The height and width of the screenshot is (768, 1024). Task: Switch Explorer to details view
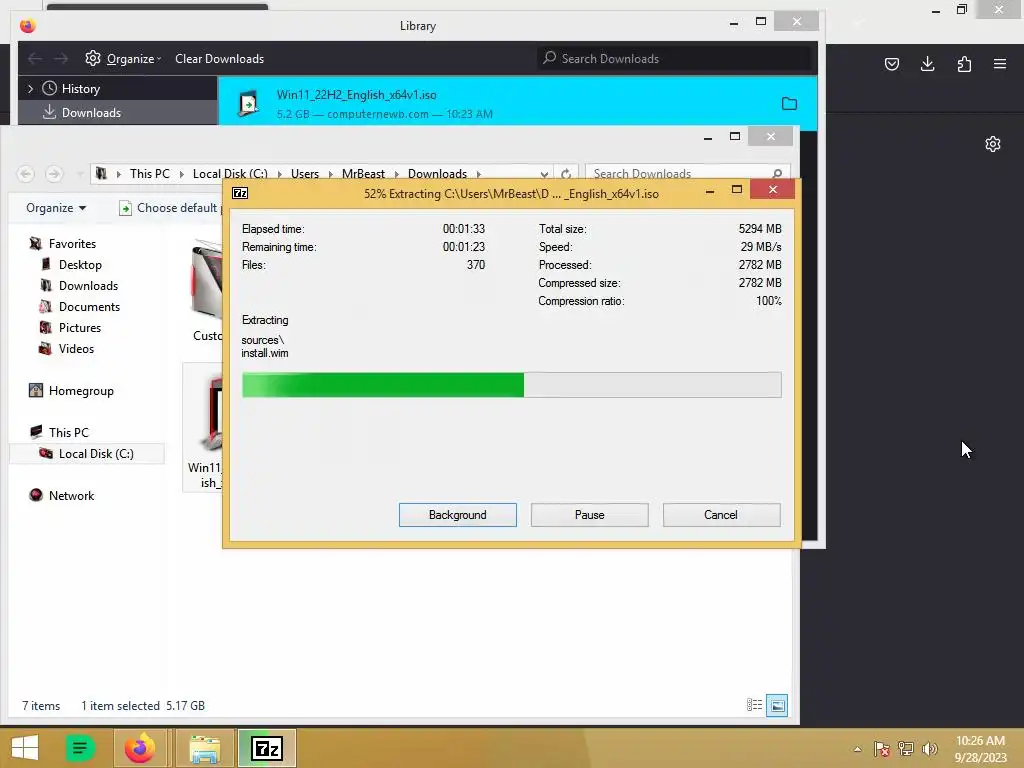click(x=754, y=705)
